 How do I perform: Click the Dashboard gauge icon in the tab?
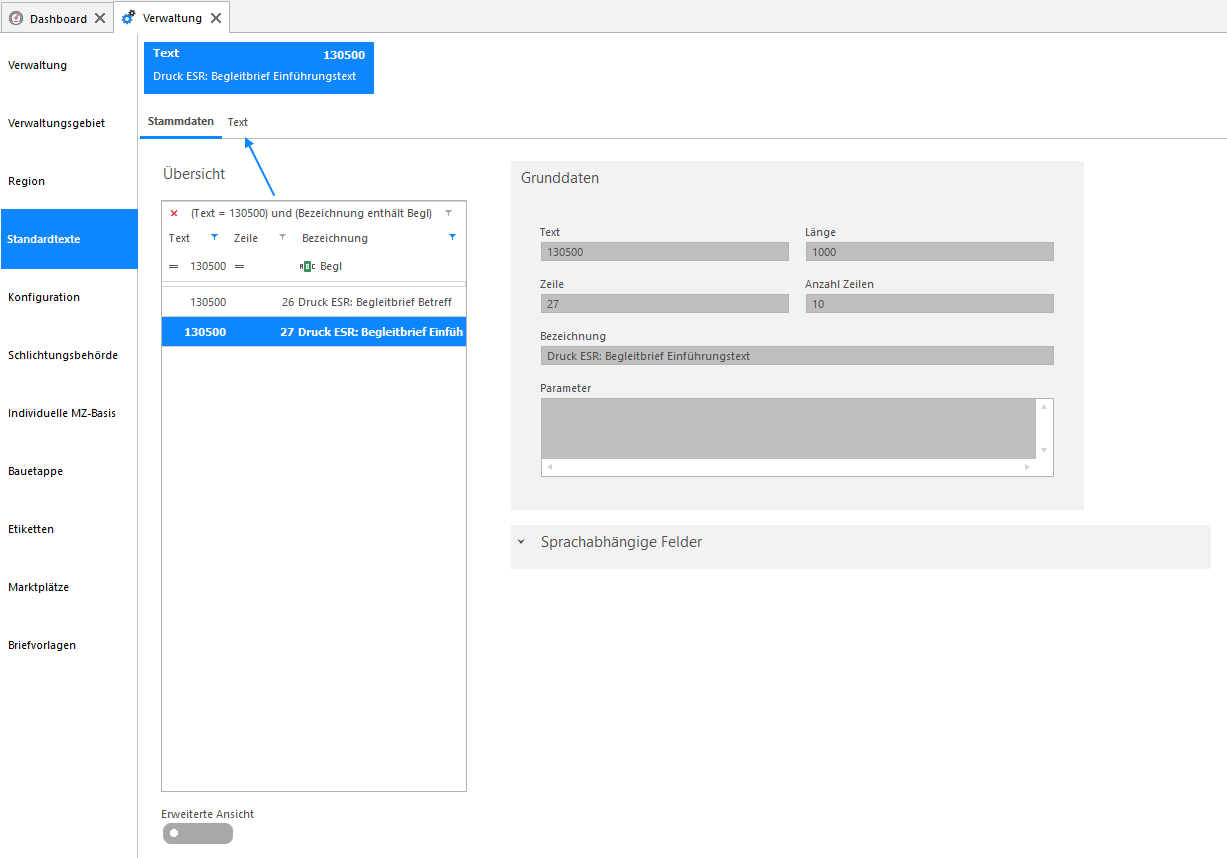tap(16, 19)
